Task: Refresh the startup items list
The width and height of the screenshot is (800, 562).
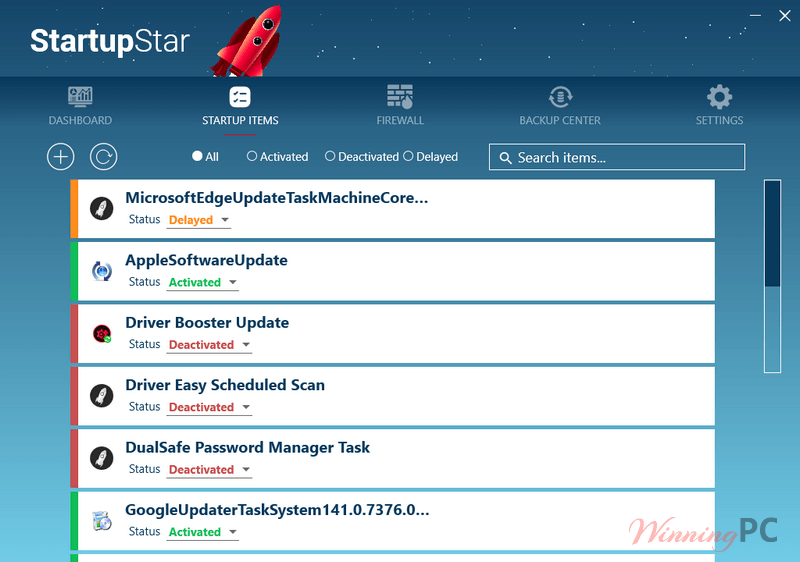Action: tap(104, 157)
